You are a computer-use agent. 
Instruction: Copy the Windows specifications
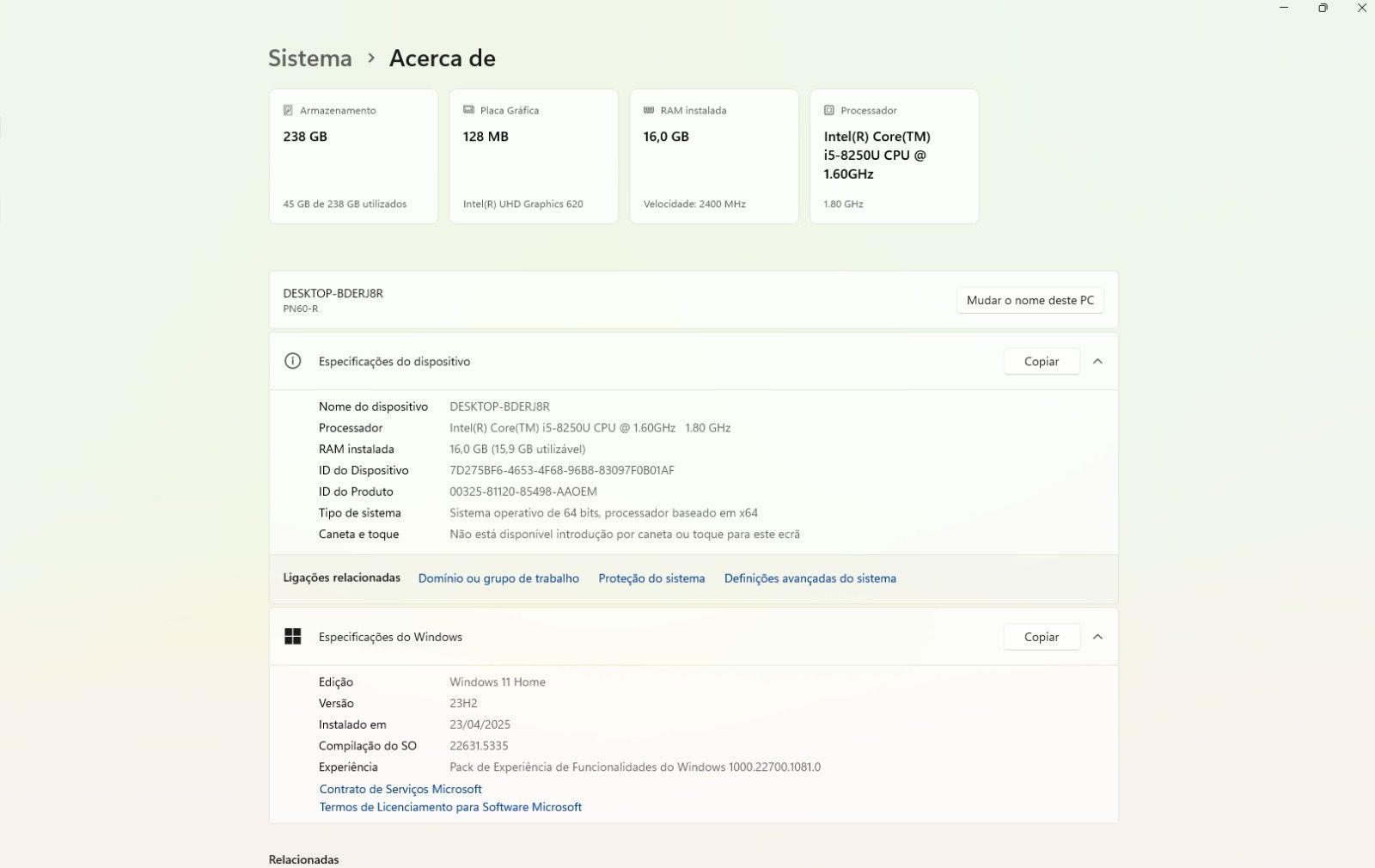pyautogui.click(x=1042, y=637)
